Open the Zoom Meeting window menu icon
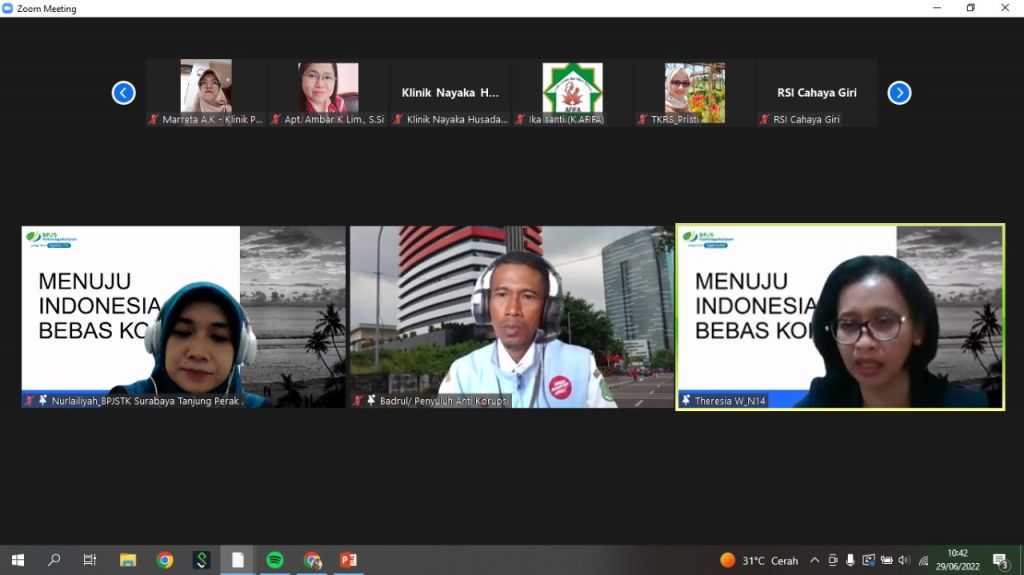1024x575 pixels. coord(8,8)
